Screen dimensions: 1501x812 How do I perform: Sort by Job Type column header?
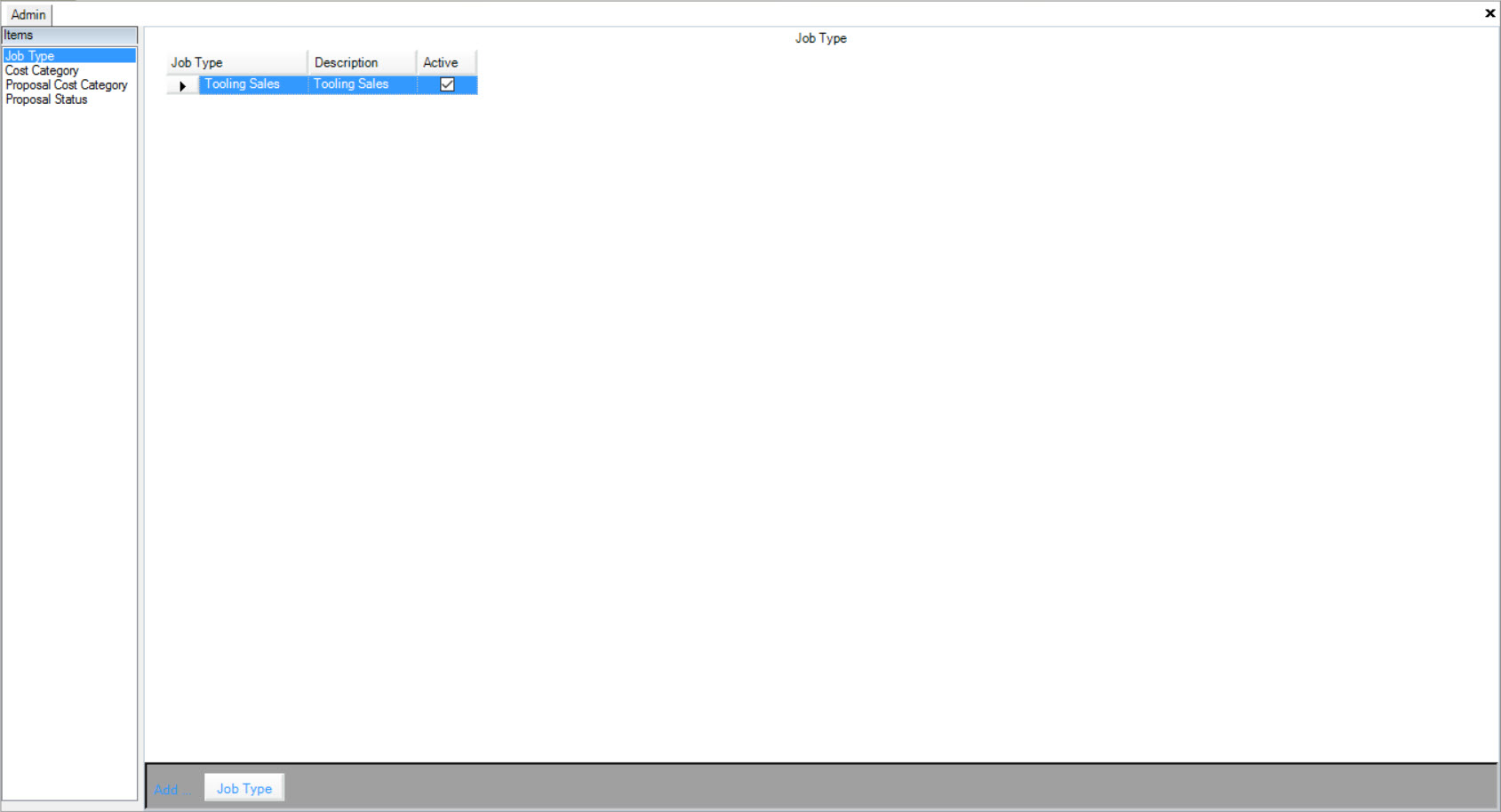236,62
